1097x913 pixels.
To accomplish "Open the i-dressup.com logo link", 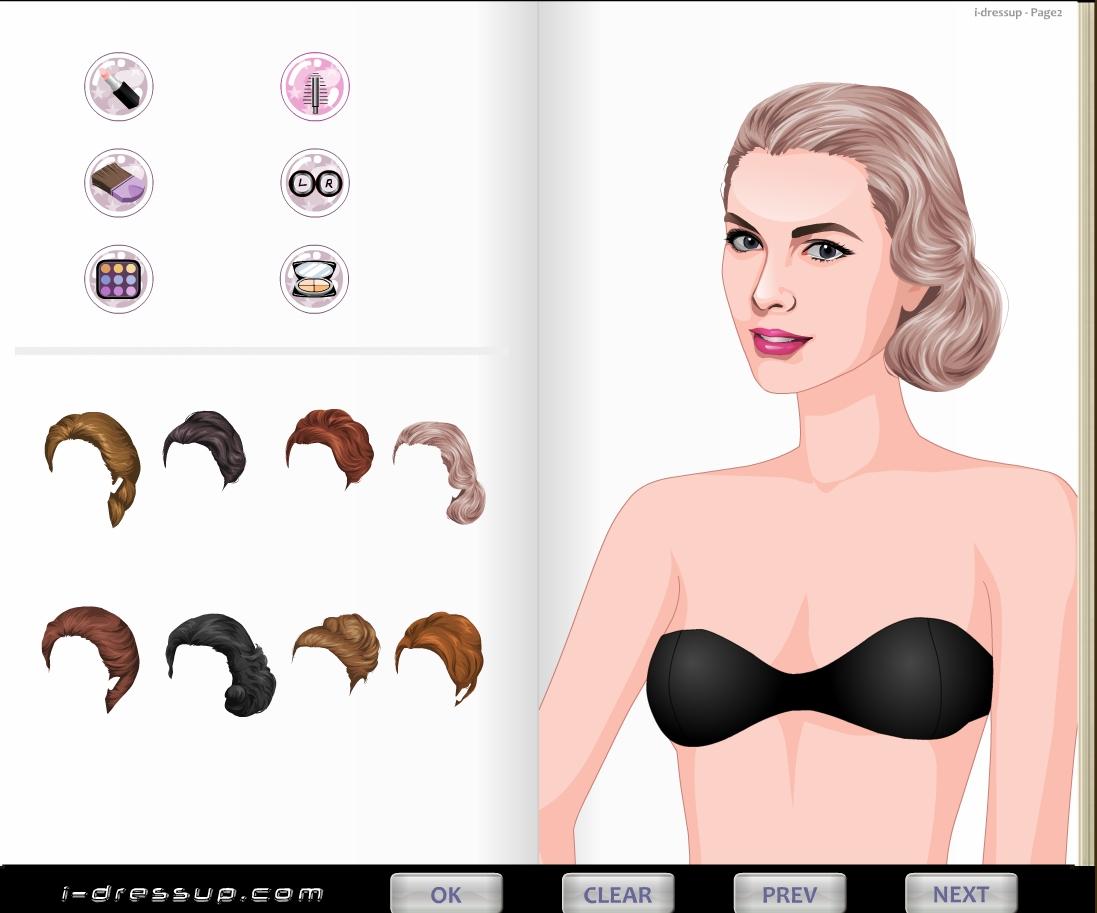I will 192,893.
